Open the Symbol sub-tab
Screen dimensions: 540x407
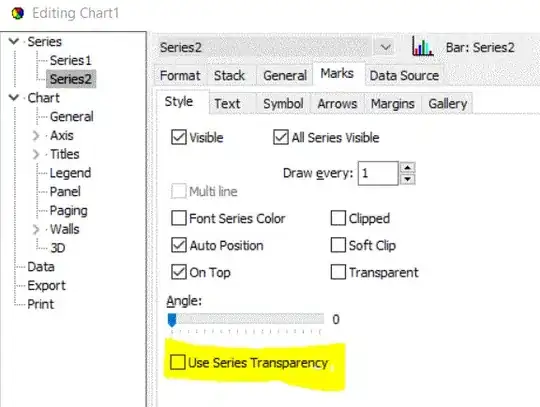click(x=283, y=103)
